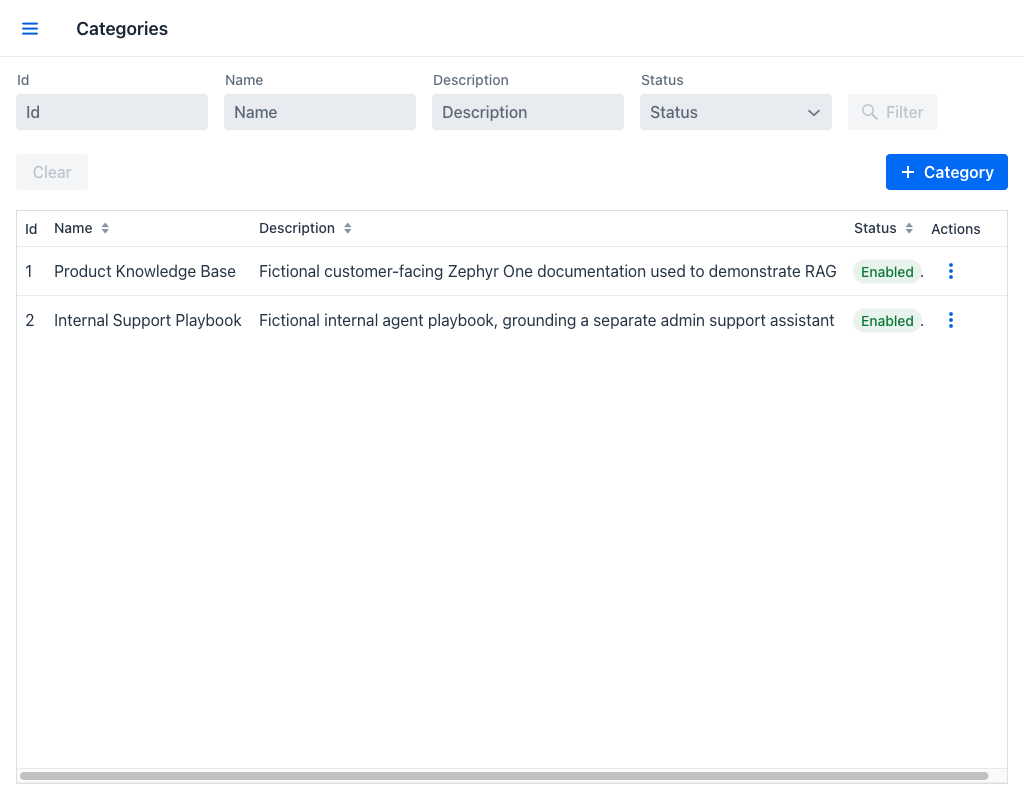Click the Id cell showing 2

[x=29, y=320]
